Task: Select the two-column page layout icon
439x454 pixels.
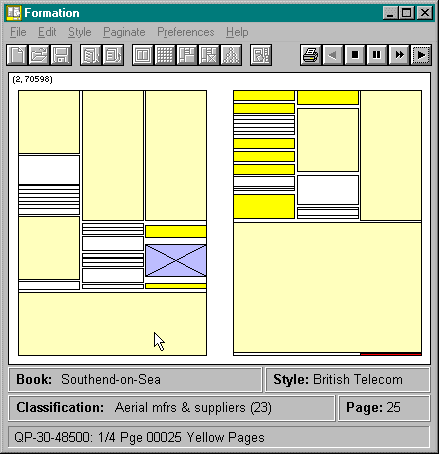Action: (x=143, y=55)
